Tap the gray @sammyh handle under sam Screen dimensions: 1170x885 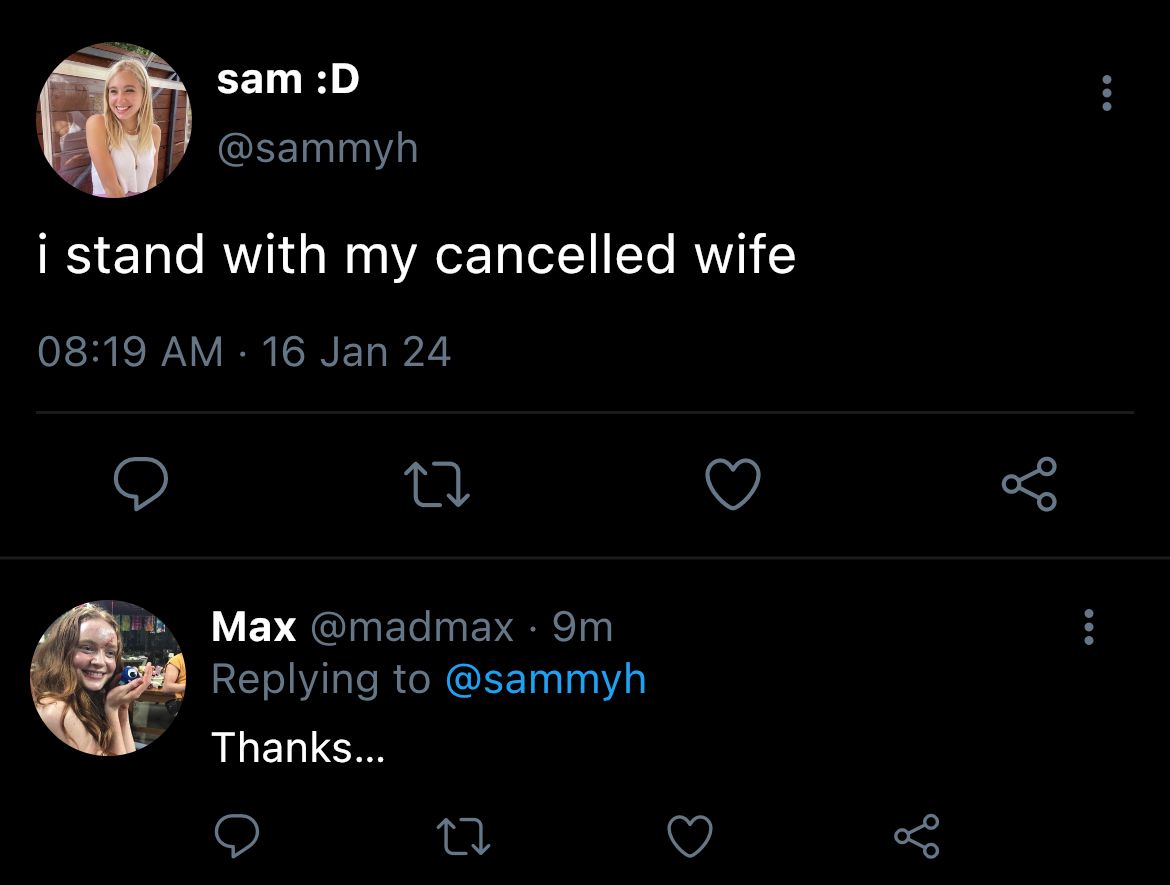(317, 148)
